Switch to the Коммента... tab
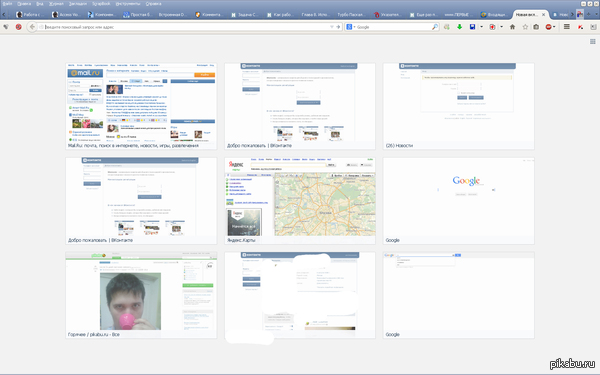Image resolution: width=600 pixels, height=375 pixels. (209, 15)
